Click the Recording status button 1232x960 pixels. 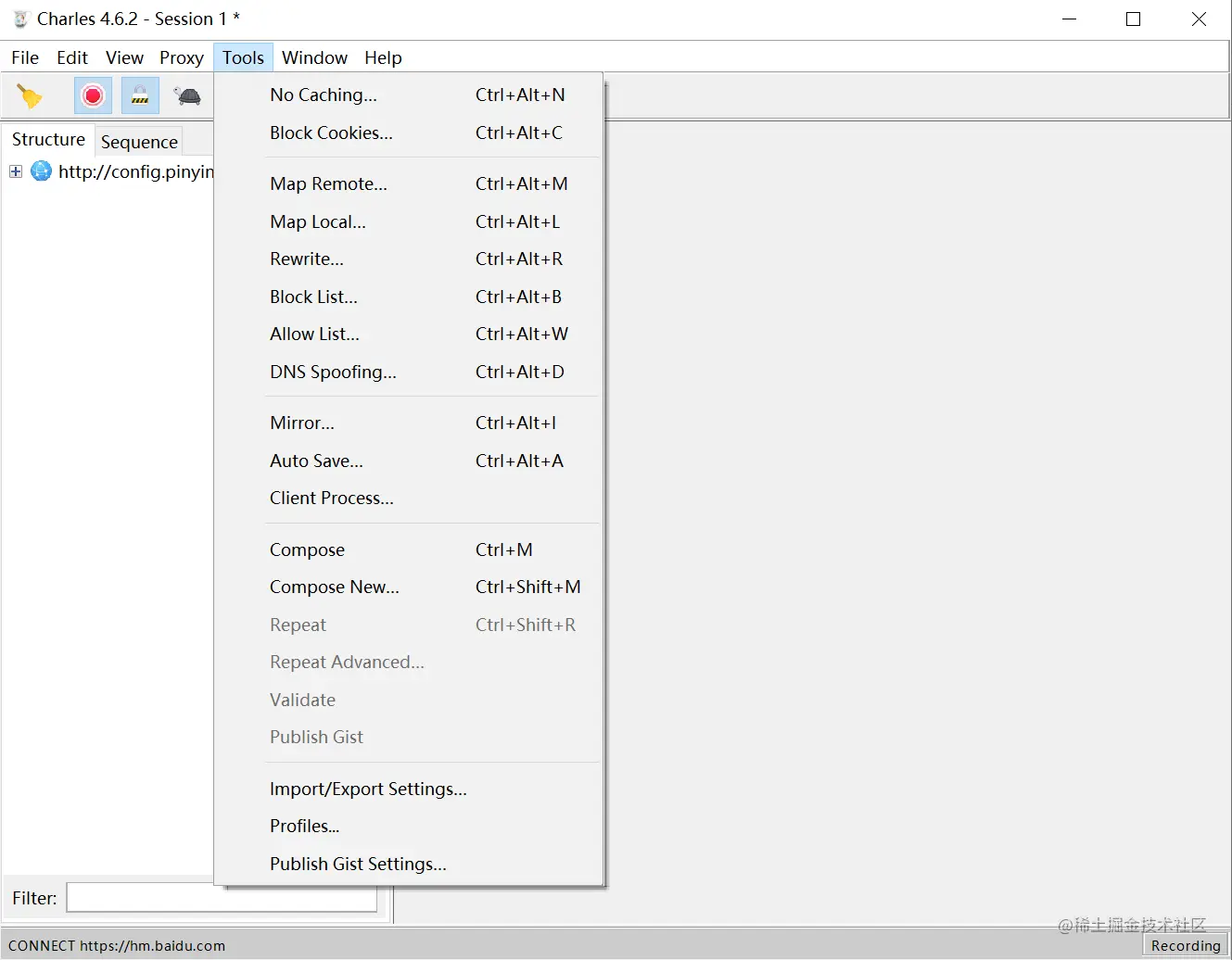(x=1185, y=945)
